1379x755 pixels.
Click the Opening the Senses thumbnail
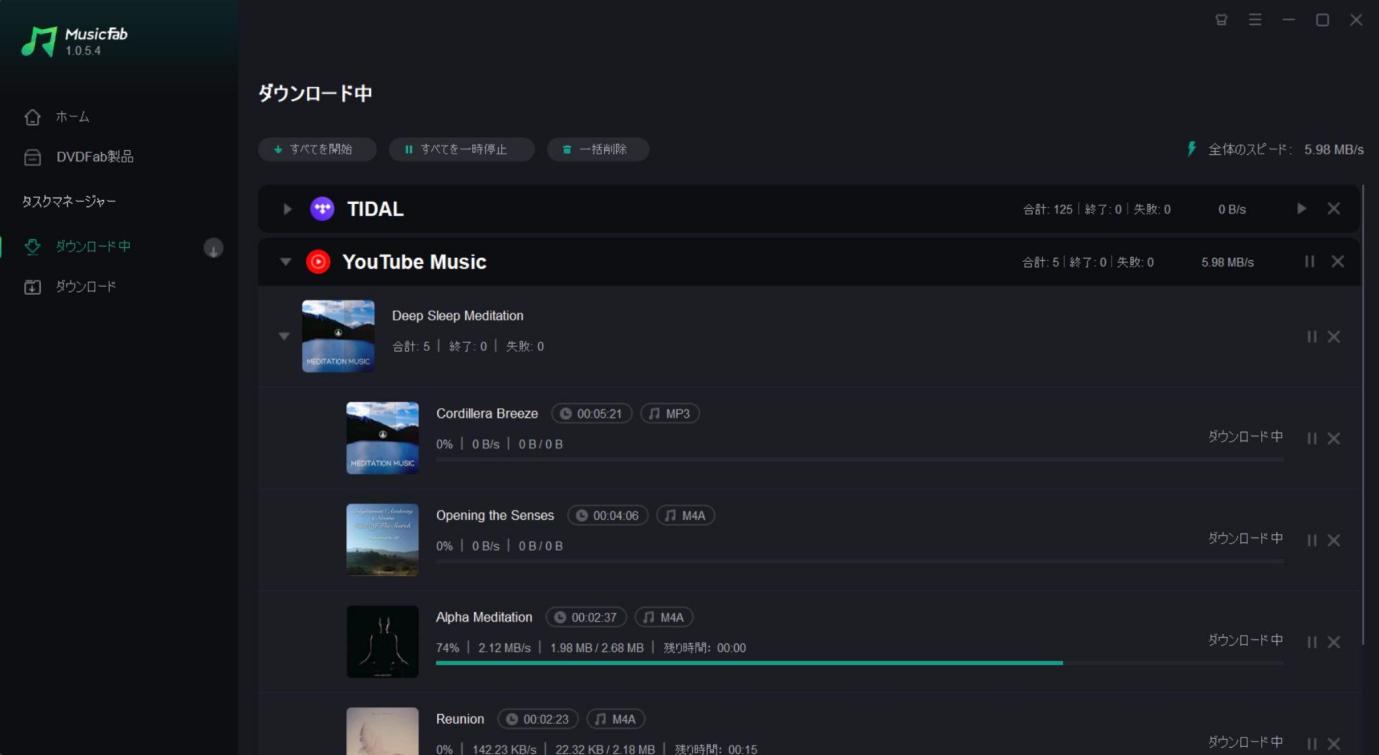coord(382,540)
